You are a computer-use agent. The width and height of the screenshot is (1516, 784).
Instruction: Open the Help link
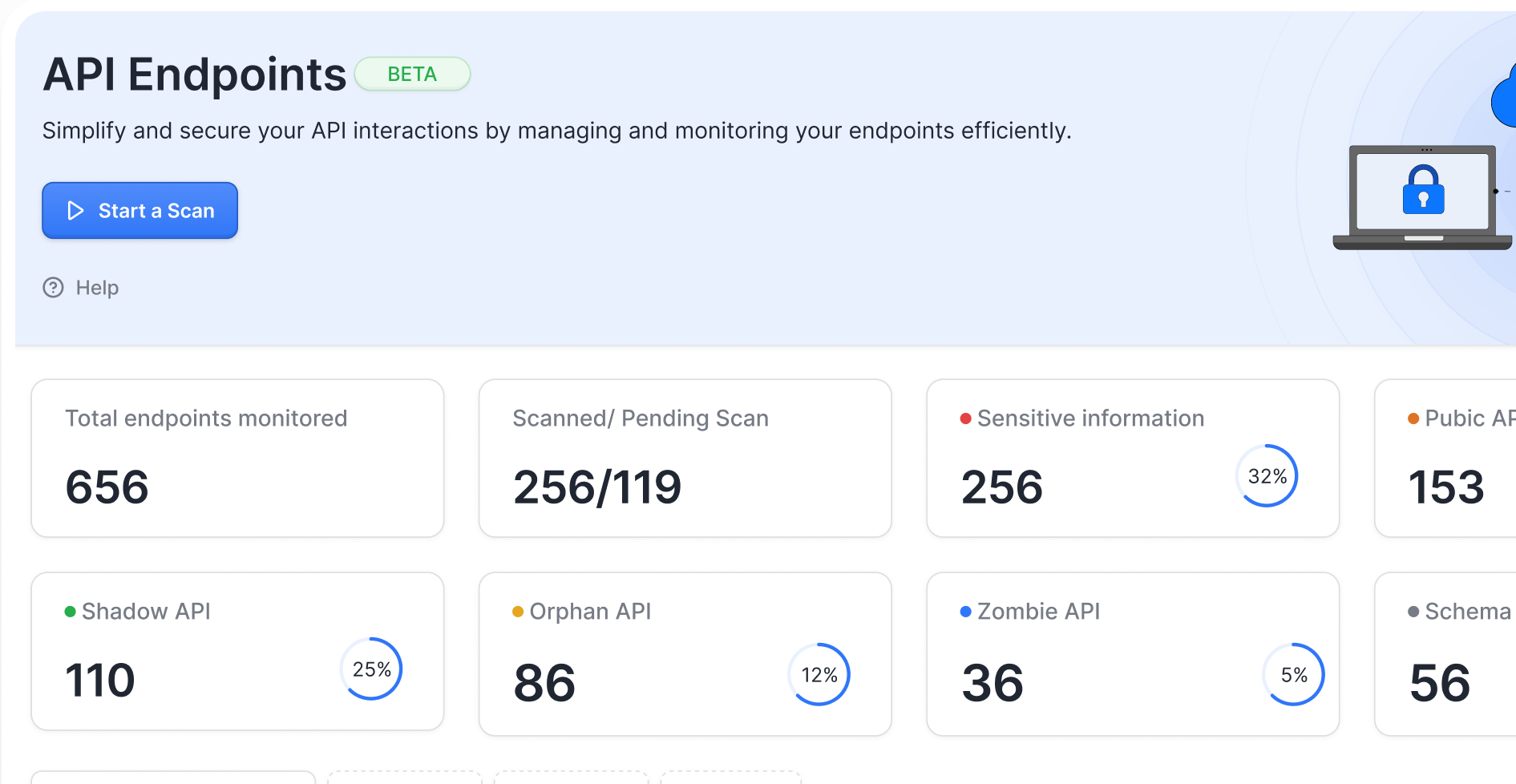[x=96, y=287]
